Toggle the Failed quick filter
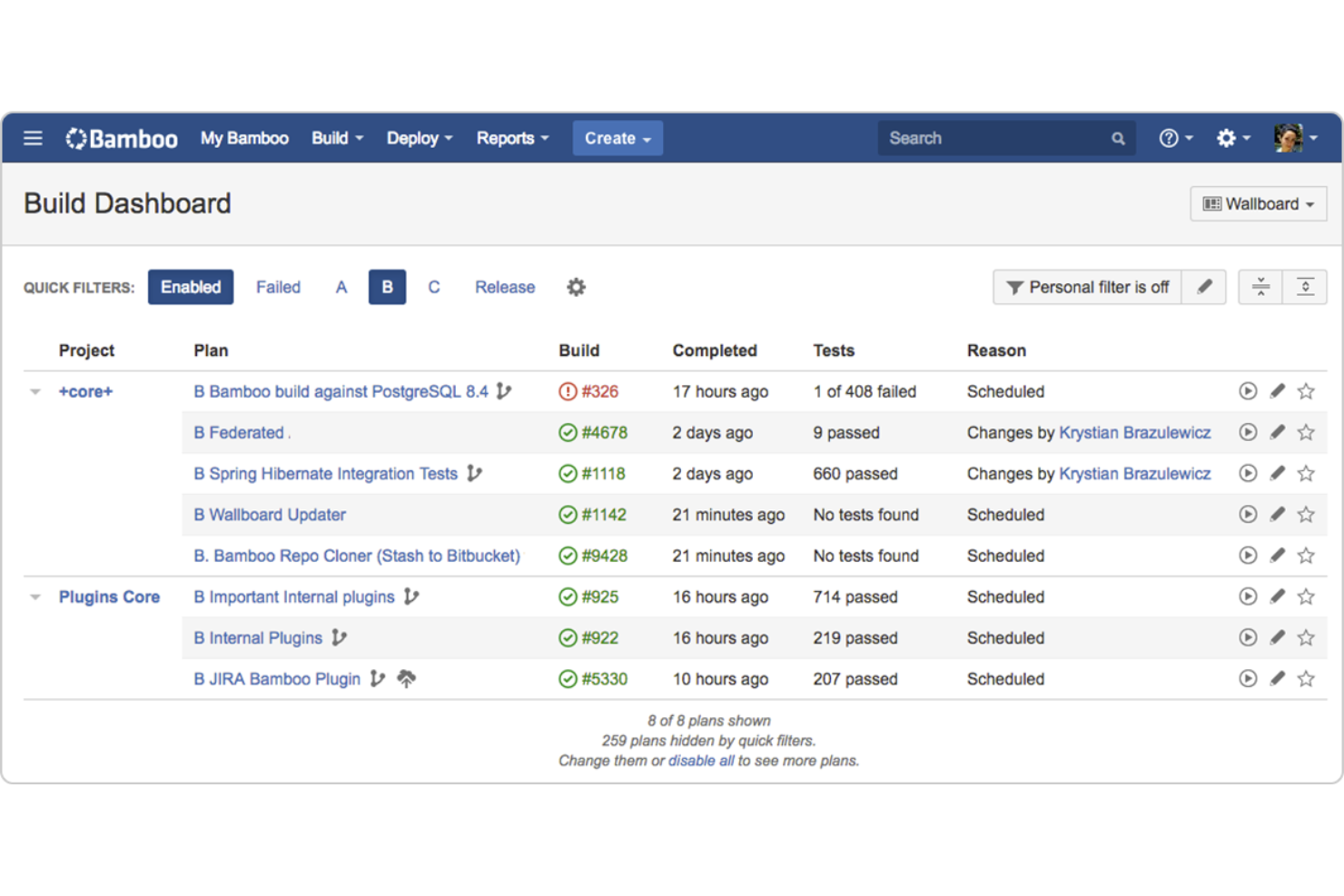The height and width of the screenshot is (896, 1344). pos(278,287)
